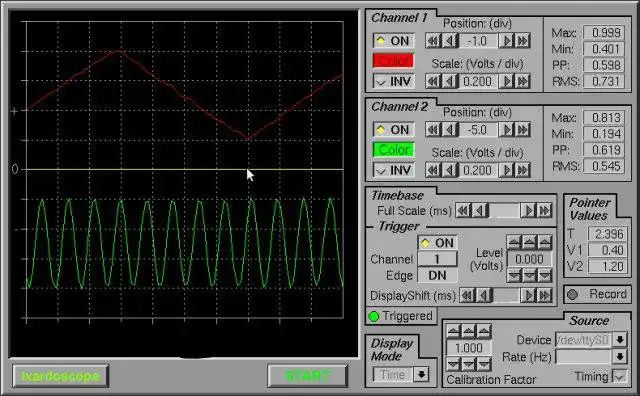Raise trigger level with leftmost up arrow
The image size is (640, 396).
(514, 242)
